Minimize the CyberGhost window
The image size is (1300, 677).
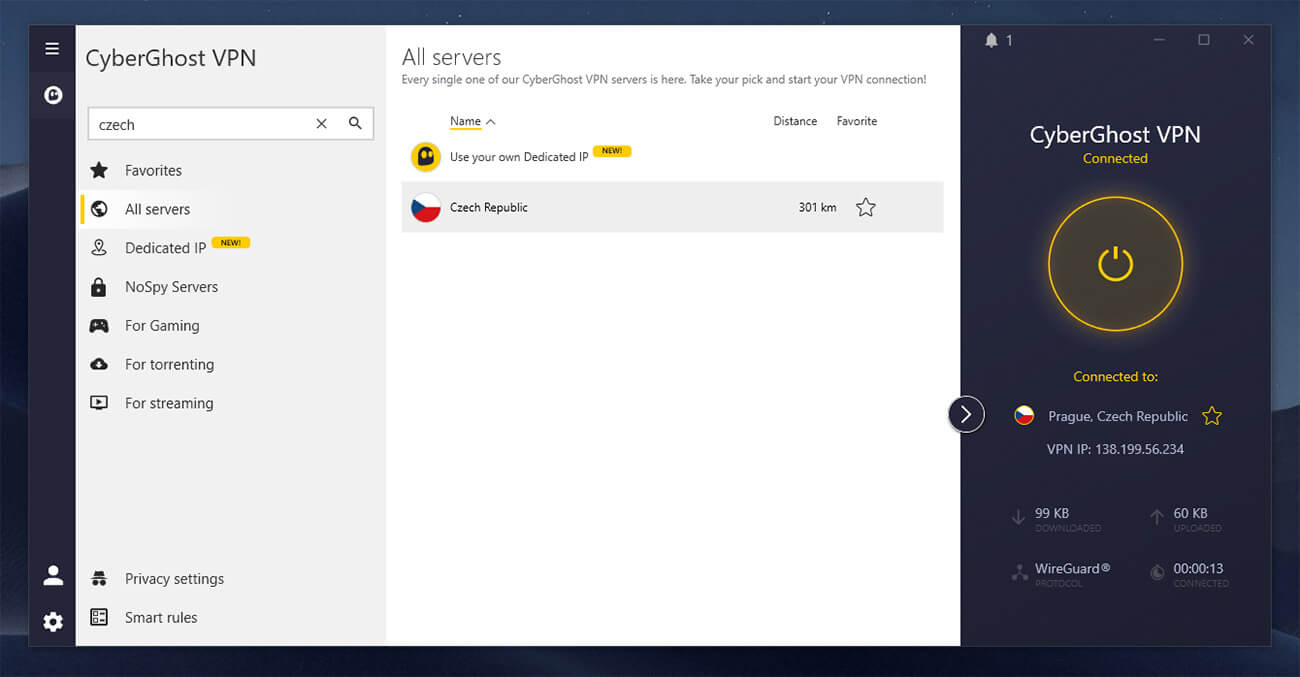(1160, 40)
